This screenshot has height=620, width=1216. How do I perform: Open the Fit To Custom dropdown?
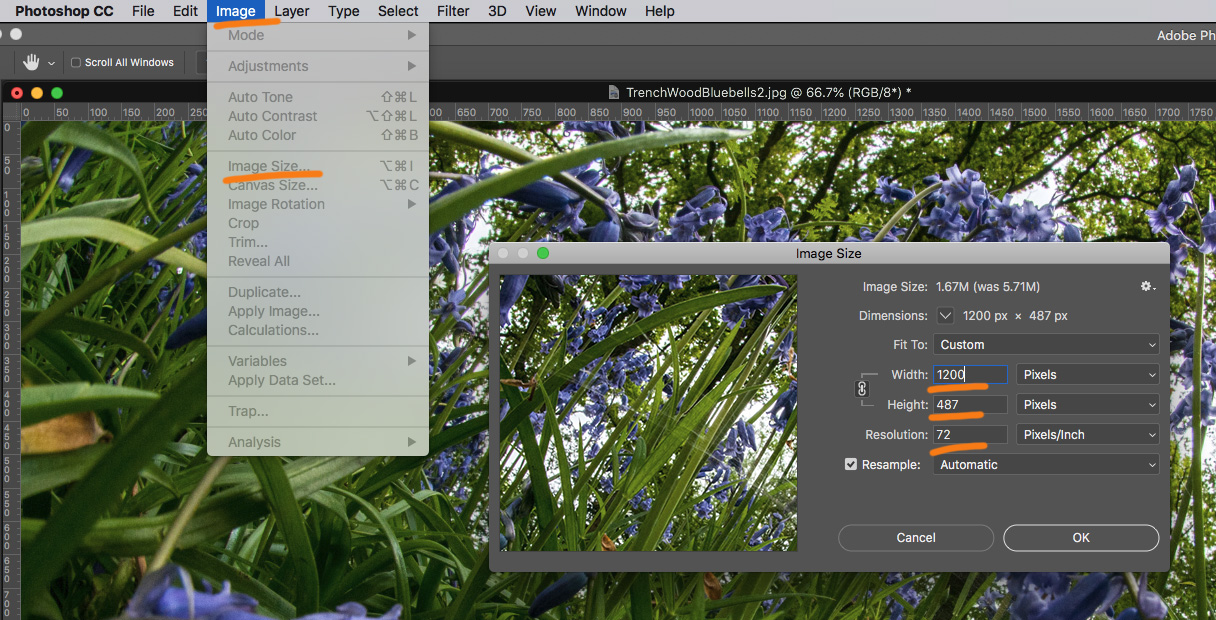click(1046, 345)
